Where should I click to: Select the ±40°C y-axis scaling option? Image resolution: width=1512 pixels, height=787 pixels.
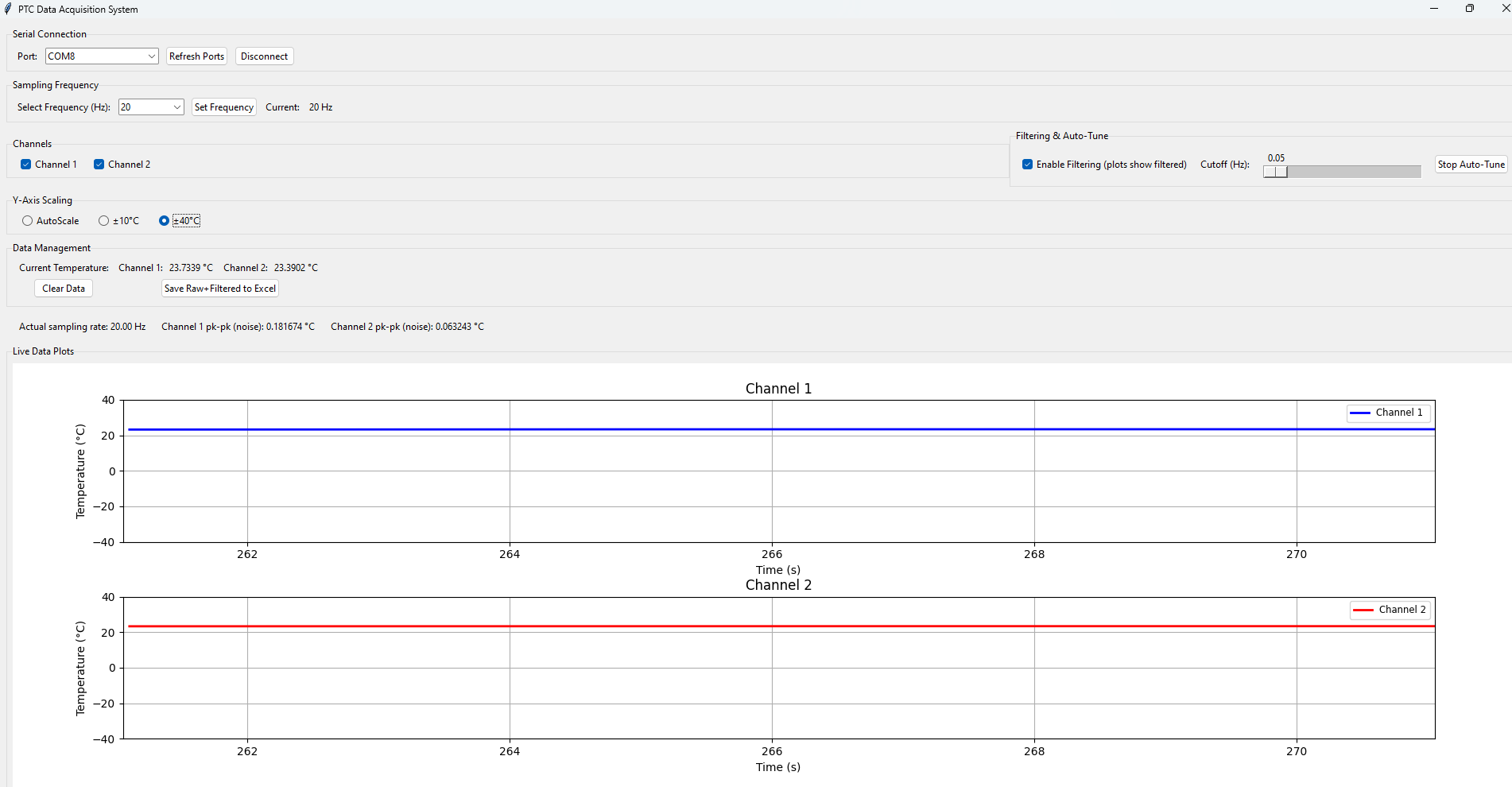point(164,220)
